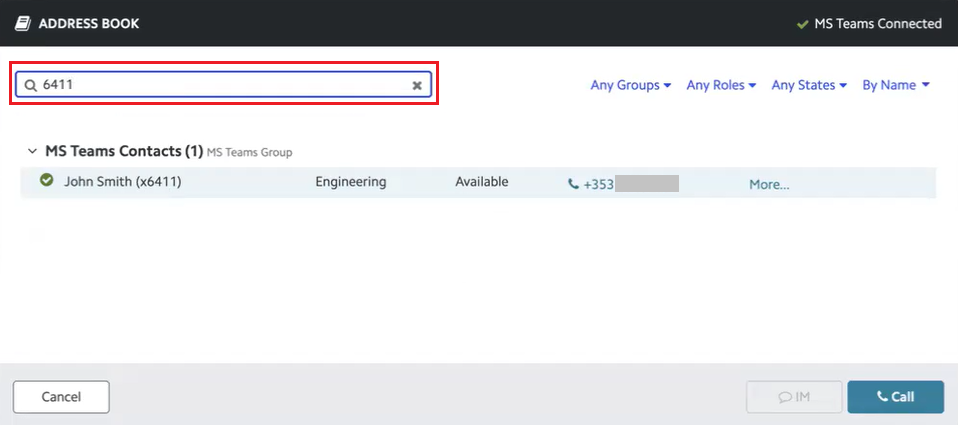
Task: Open the Any Groups filter dropdown
Action: (x=631, y=85)
